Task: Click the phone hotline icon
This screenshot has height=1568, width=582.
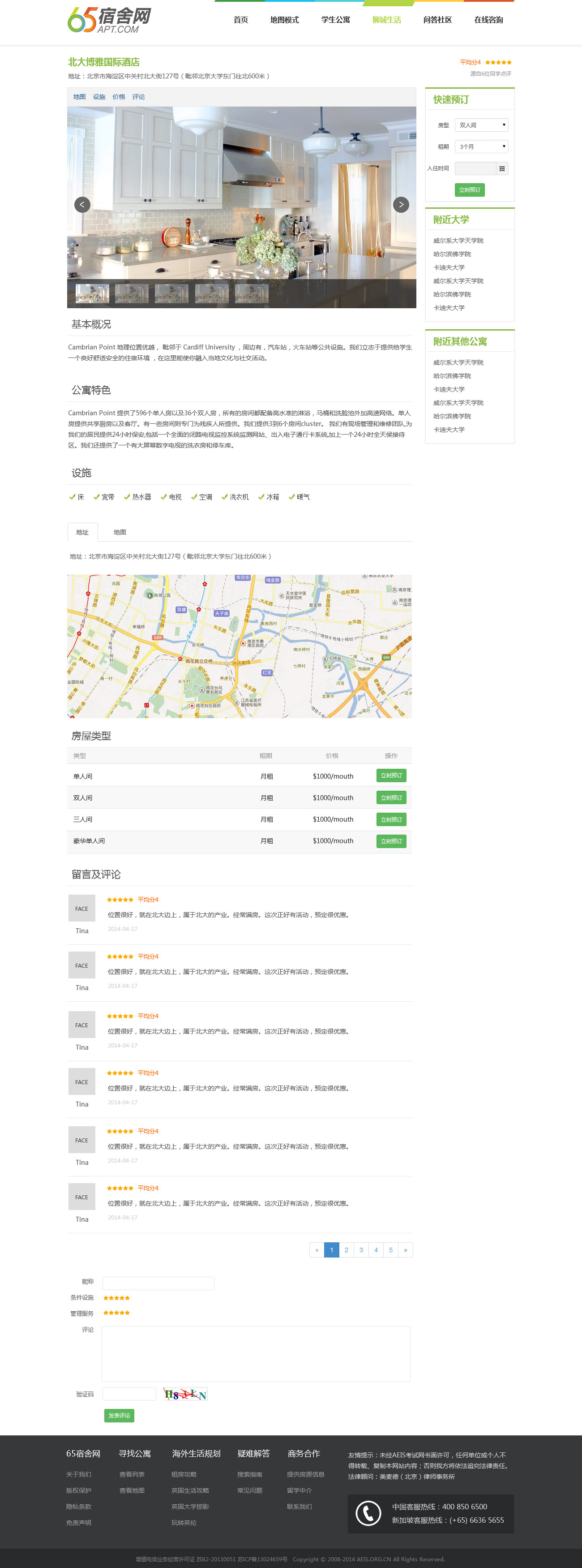Action: [368, 1513]
